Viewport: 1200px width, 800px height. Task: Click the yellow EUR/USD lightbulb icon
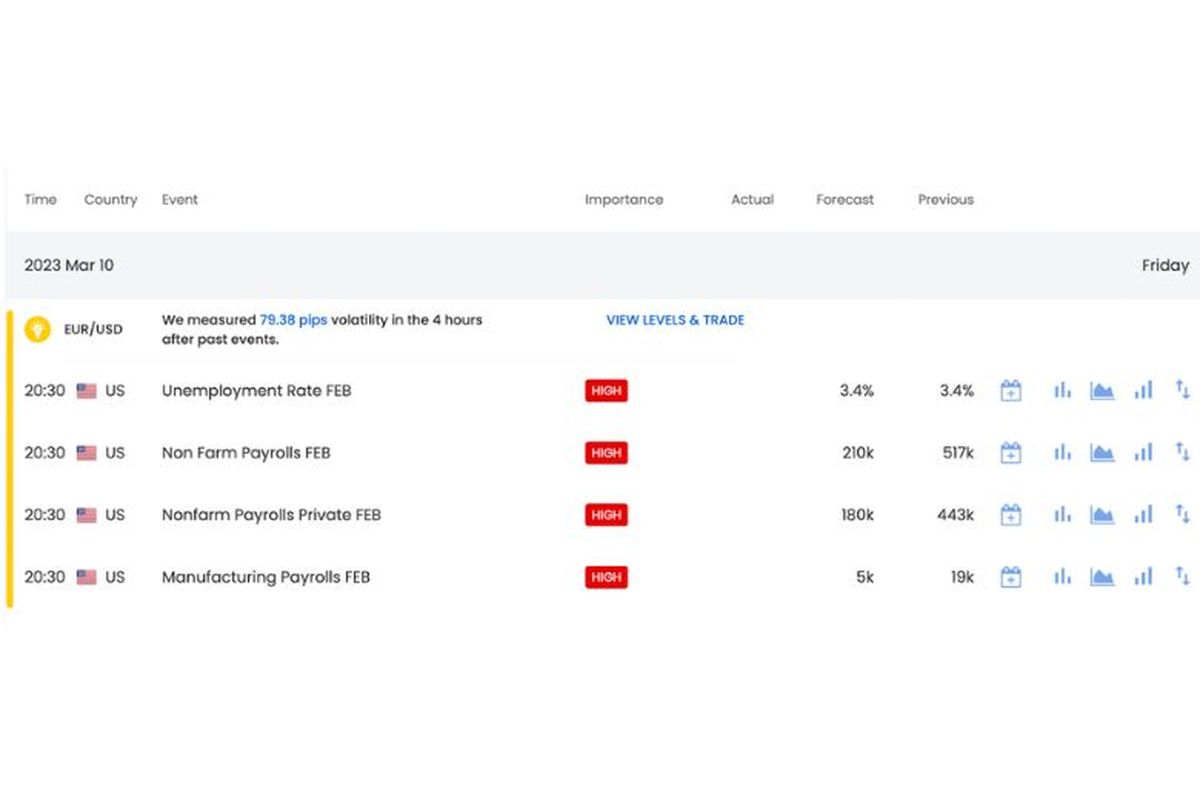(38, 329)
